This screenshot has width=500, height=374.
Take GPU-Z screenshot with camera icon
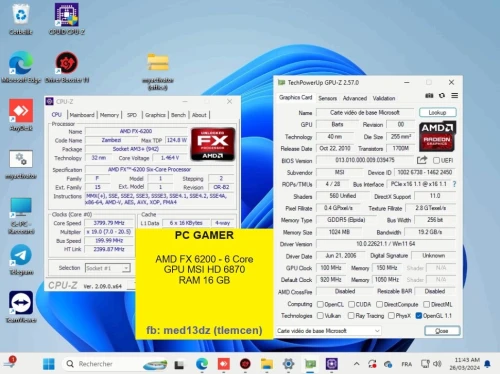coord(429,96)
